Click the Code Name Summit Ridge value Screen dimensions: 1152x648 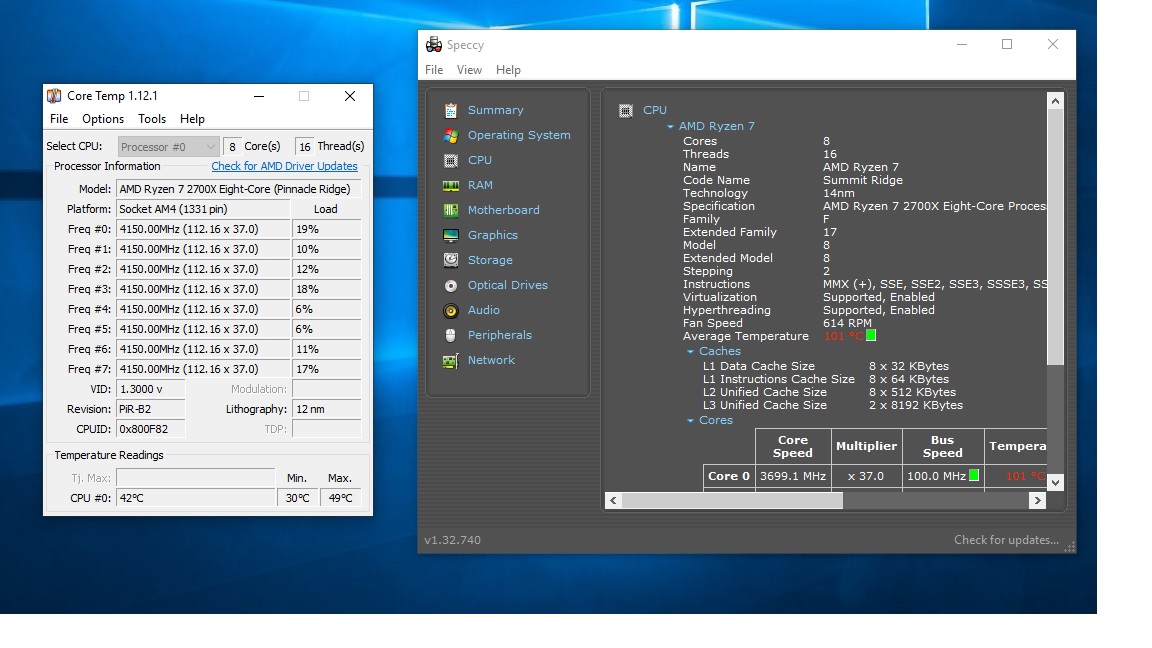863,180
